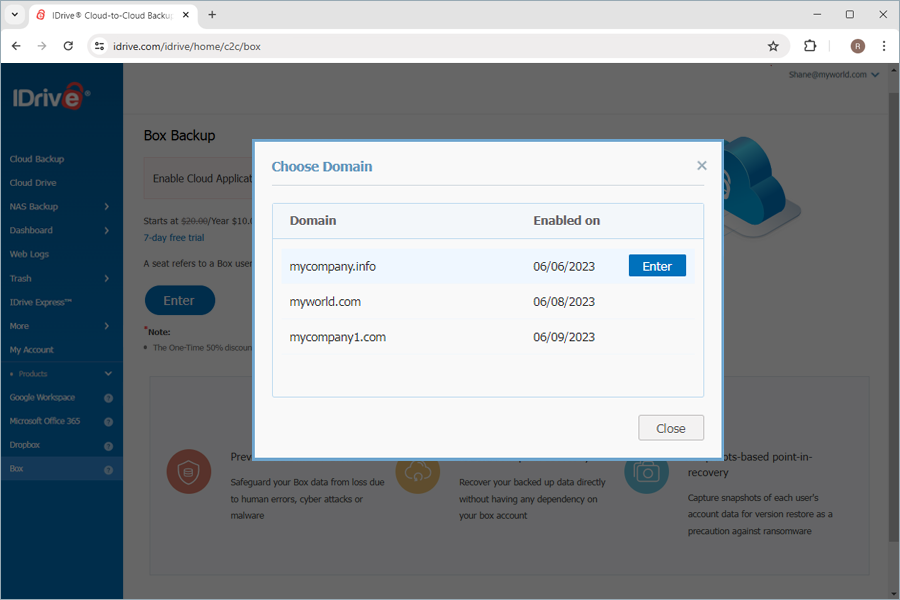Close the Choose Domain dialog with X icon

click(701, 166)
